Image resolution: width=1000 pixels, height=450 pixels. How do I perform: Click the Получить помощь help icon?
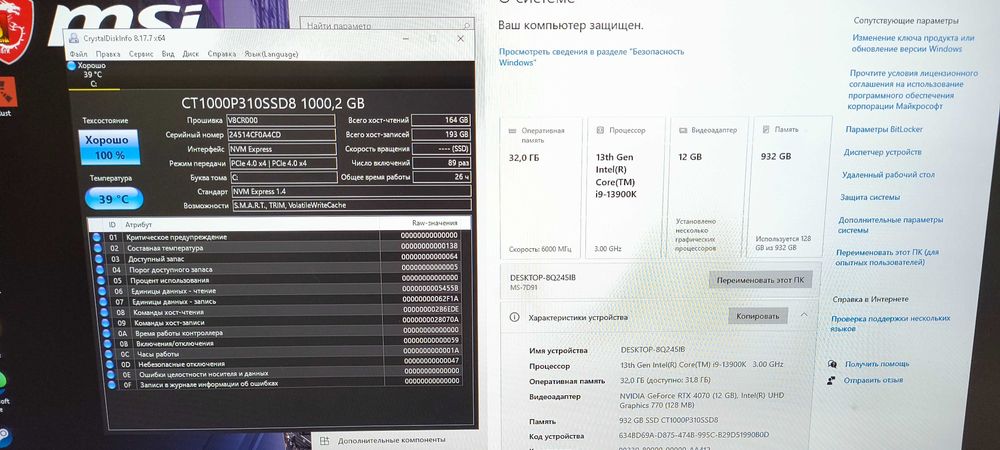click(x=832, y=364)
